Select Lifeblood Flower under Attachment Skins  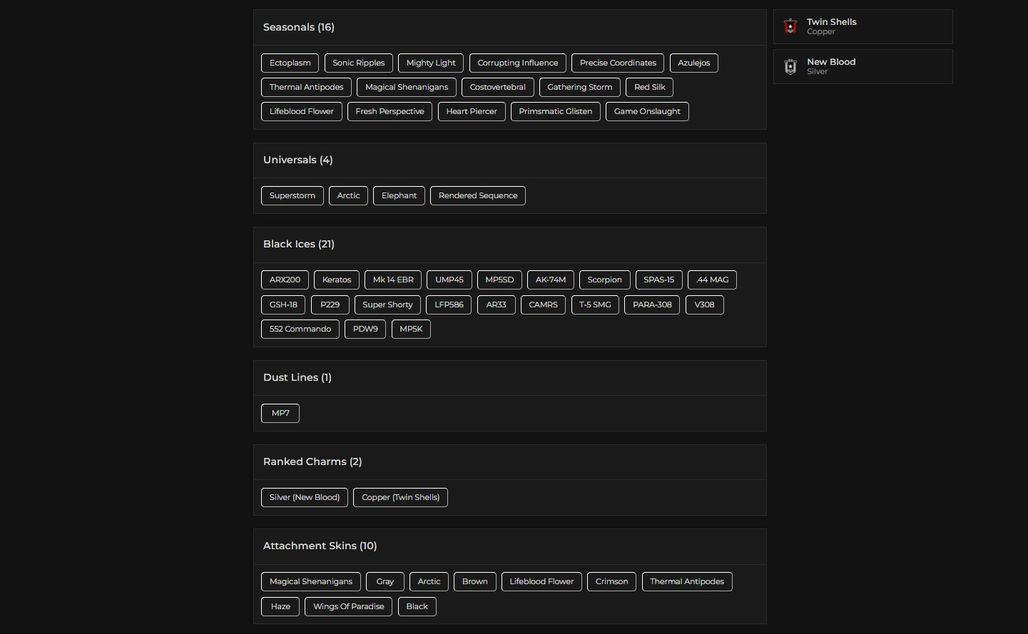542,582
